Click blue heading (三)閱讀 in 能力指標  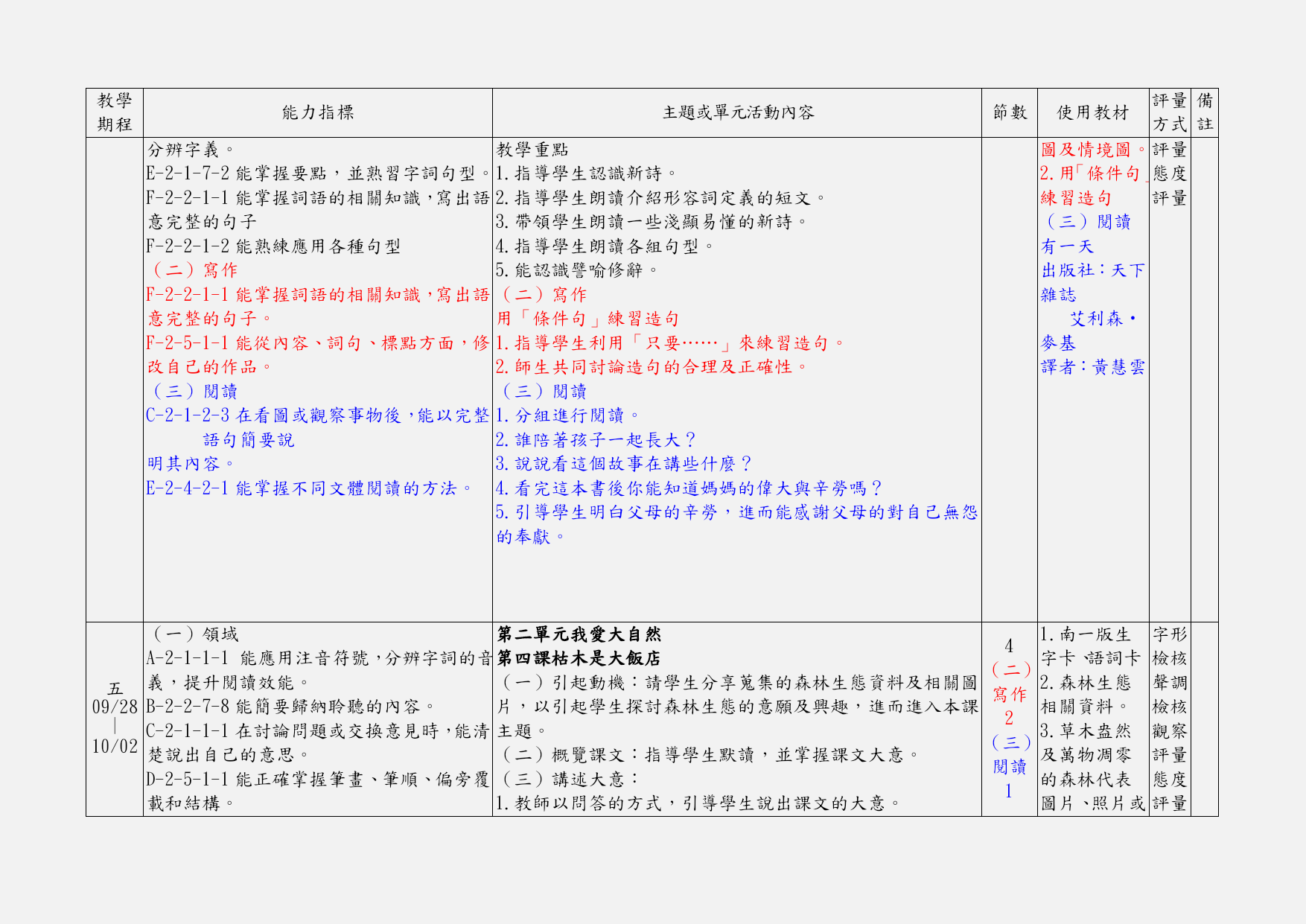click(x=192, y=392)
